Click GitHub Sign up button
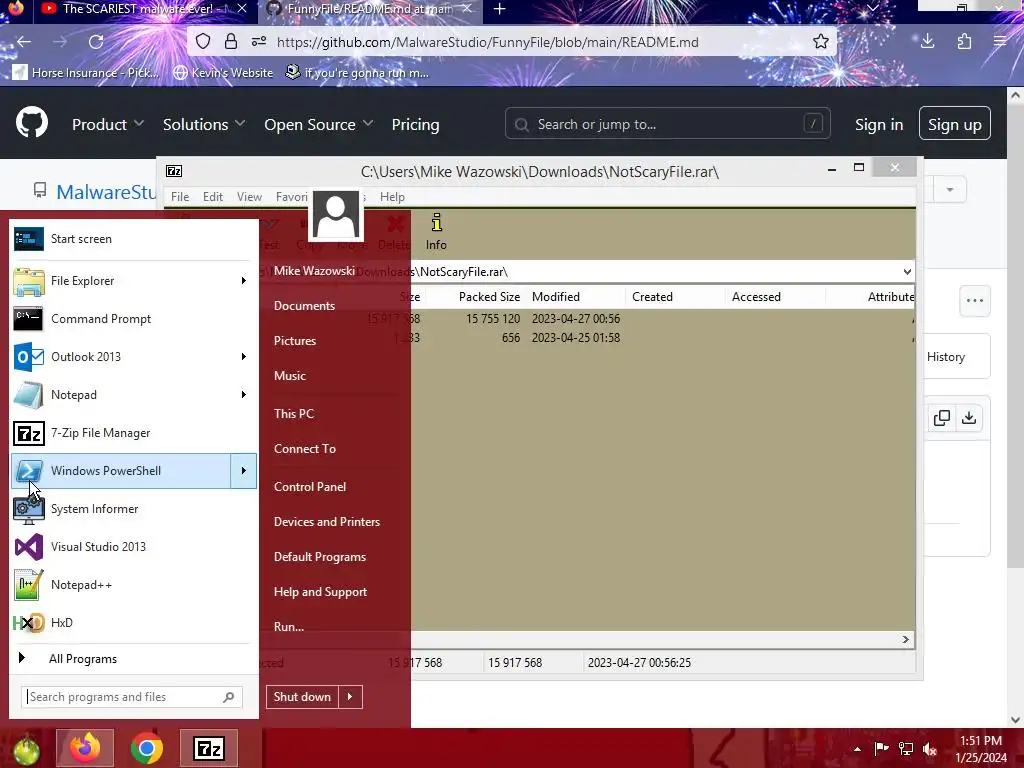Viewport: 1024px width, 768px height. (955, 123)
